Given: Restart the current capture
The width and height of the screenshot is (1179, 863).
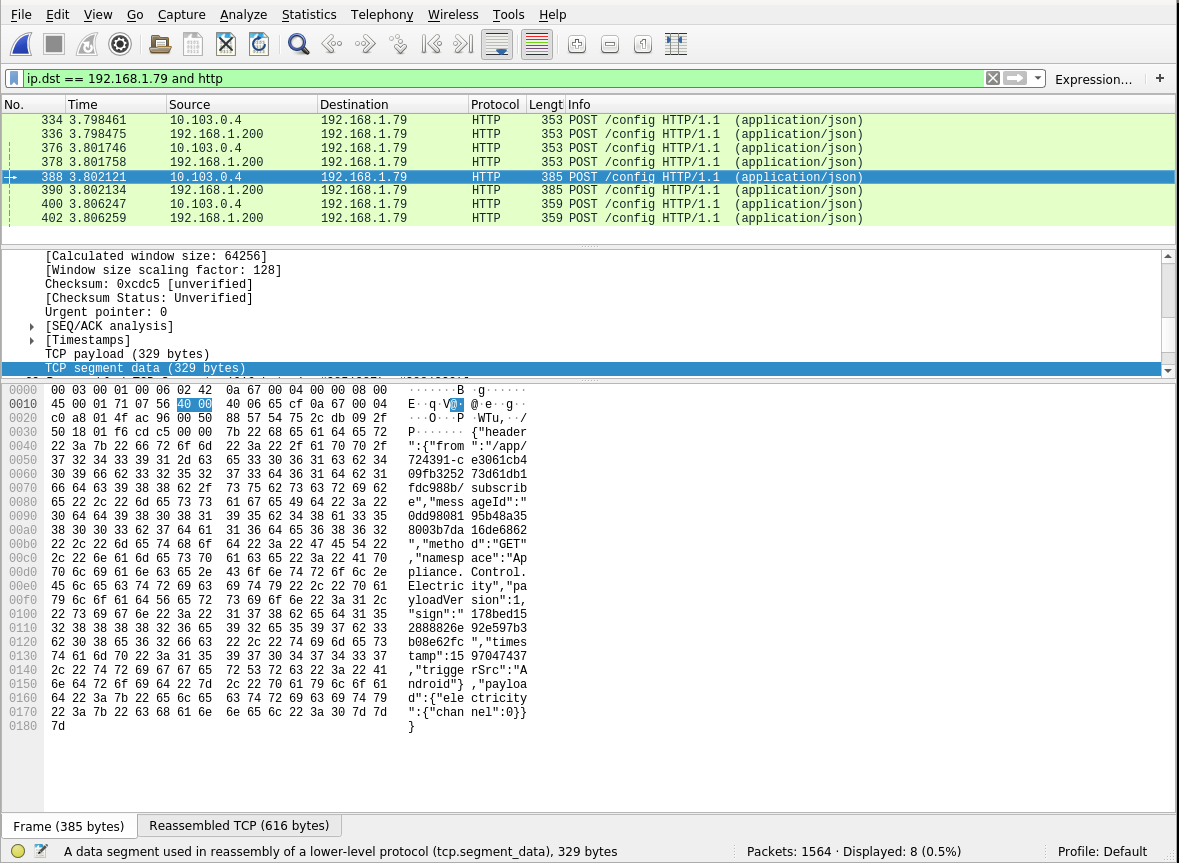Looking at the screenshot, I should coord(87,44).
